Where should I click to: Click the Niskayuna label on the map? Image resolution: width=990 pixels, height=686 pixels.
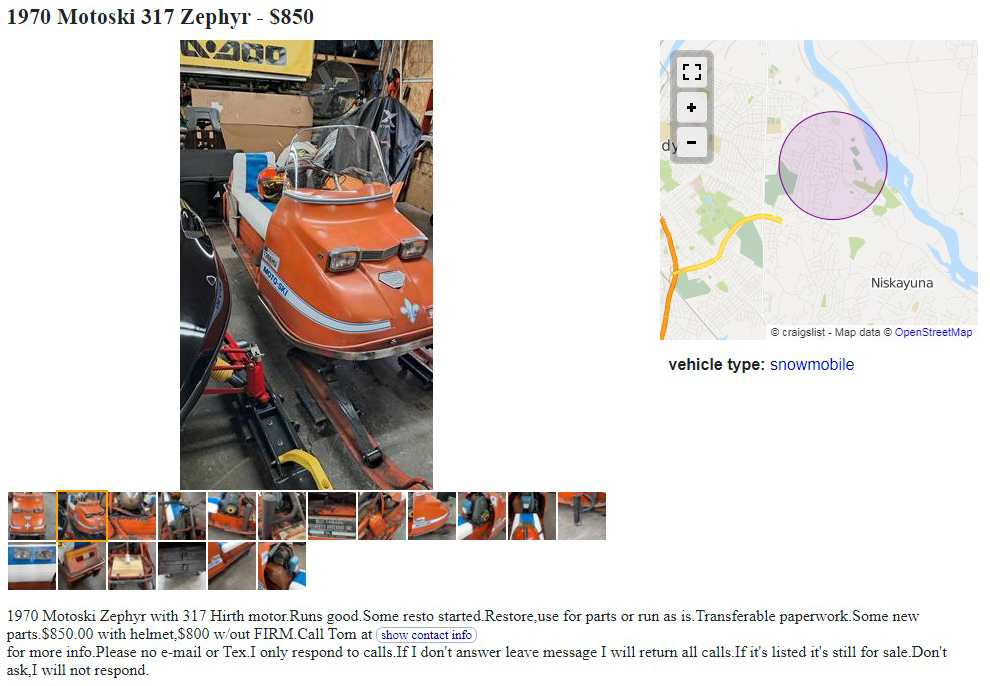point(902,283)
